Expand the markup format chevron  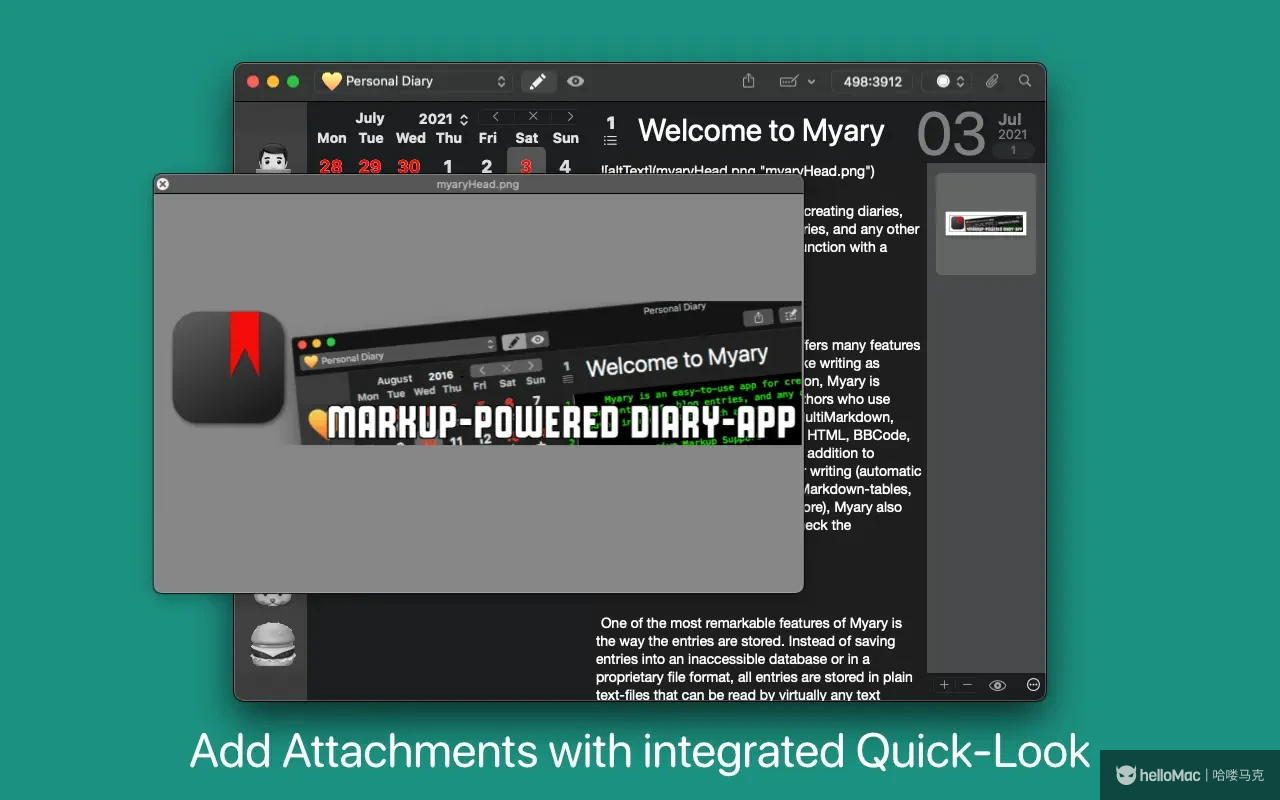point(812,81)
